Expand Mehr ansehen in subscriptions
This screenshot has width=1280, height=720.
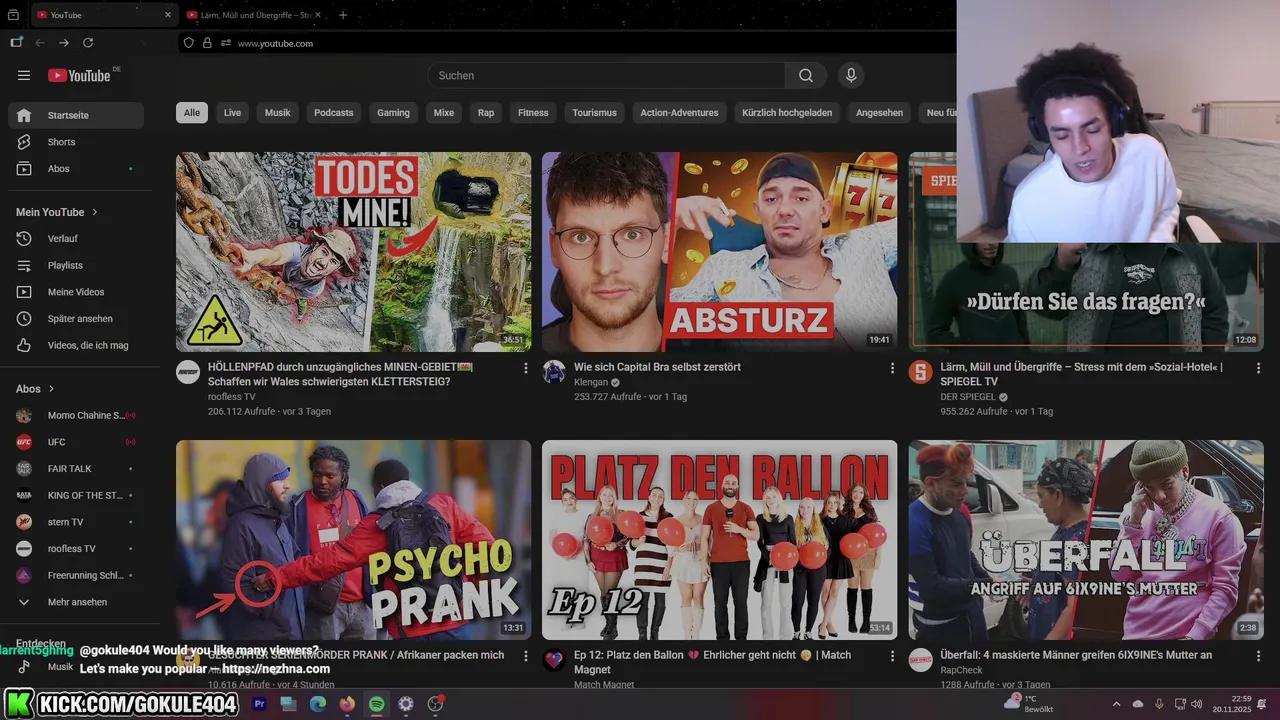(76, 602)
